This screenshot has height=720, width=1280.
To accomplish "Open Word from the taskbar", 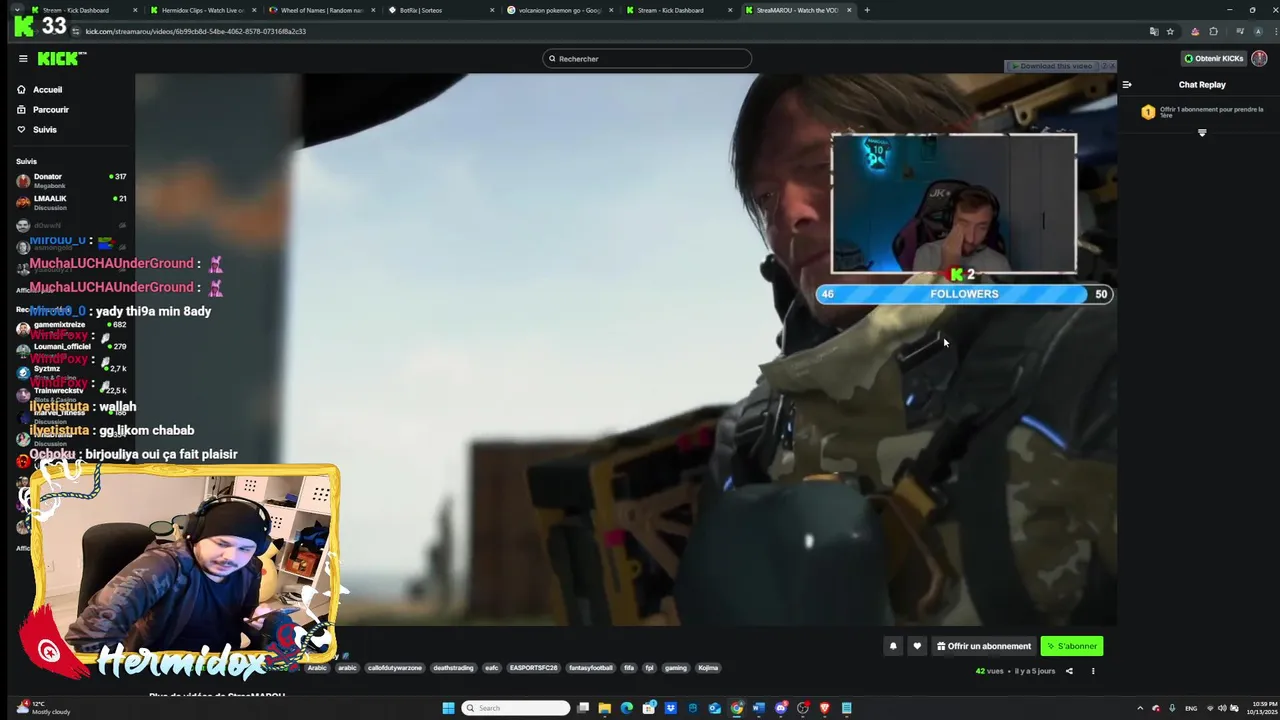I will (759, 708).
